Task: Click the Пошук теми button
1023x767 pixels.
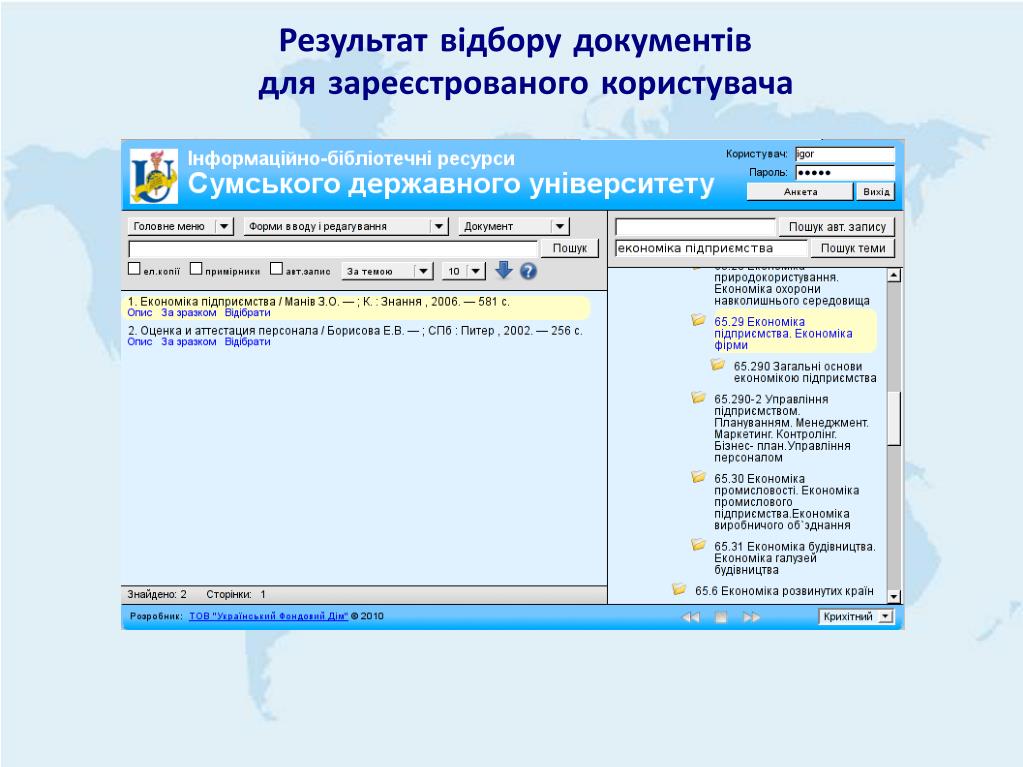Action: click(x=853, y=248)
